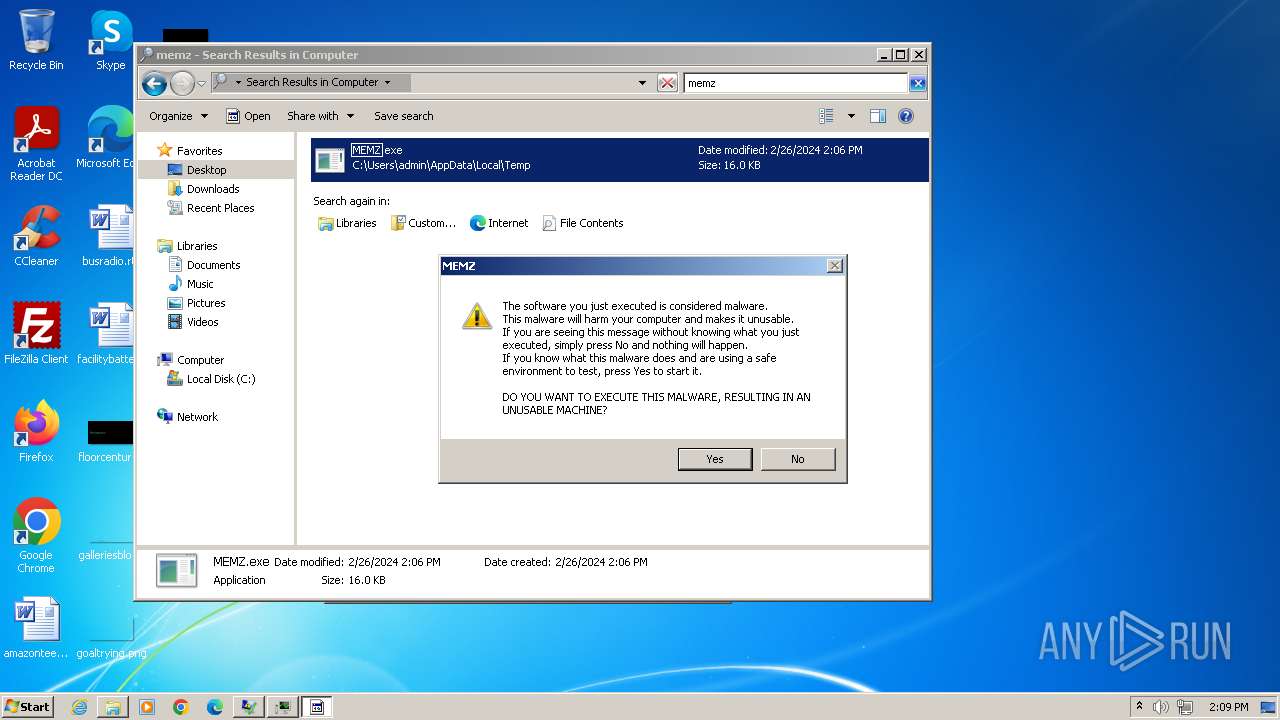The width and height of the screenshot is (1280, 720).
Task: Click No in the MEMZ dialog
Action: click(798, 459)
